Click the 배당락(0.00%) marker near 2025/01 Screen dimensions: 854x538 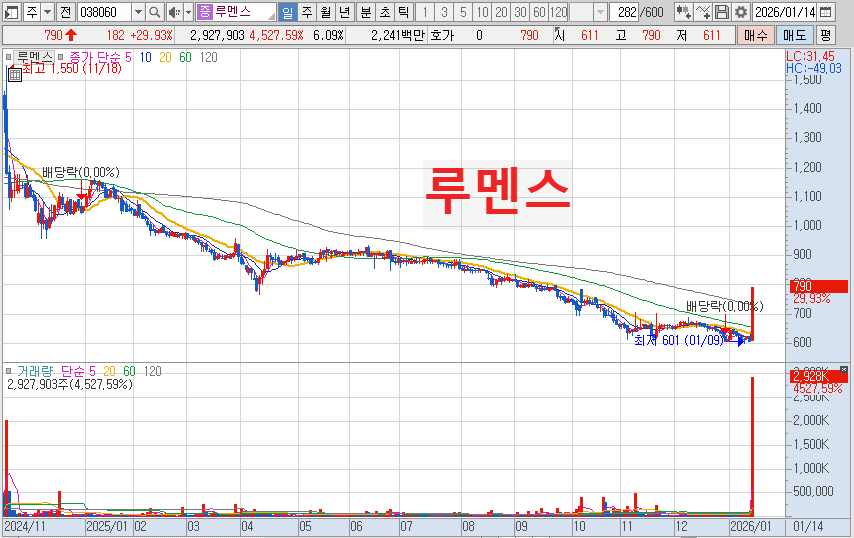click(x=81, y=173)
